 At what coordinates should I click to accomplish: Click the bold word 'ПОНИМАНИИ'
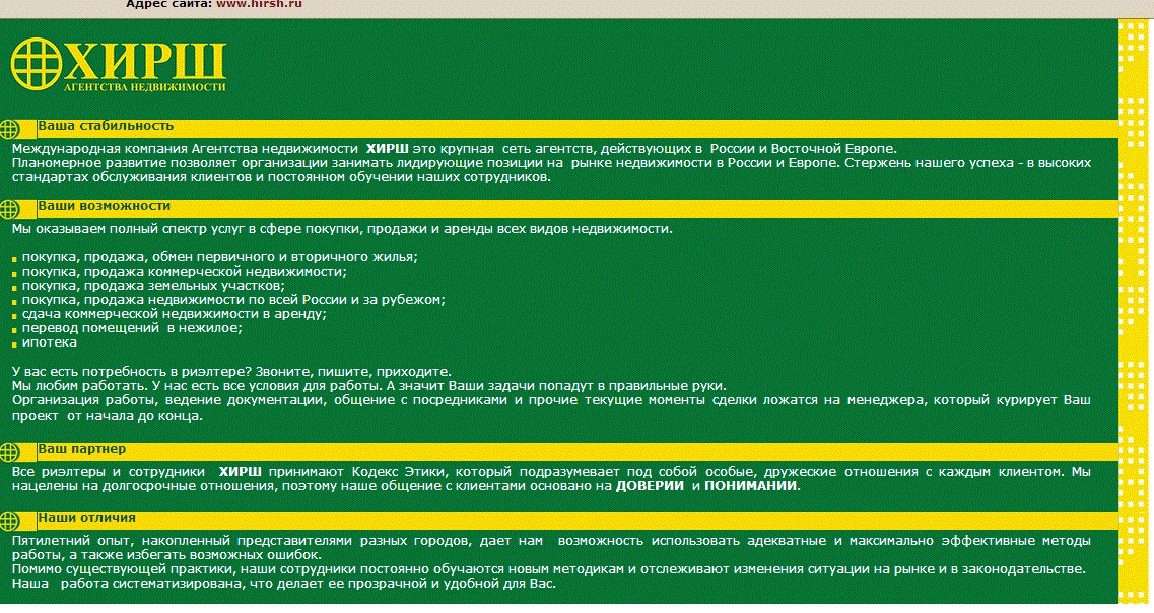(751, 486)
